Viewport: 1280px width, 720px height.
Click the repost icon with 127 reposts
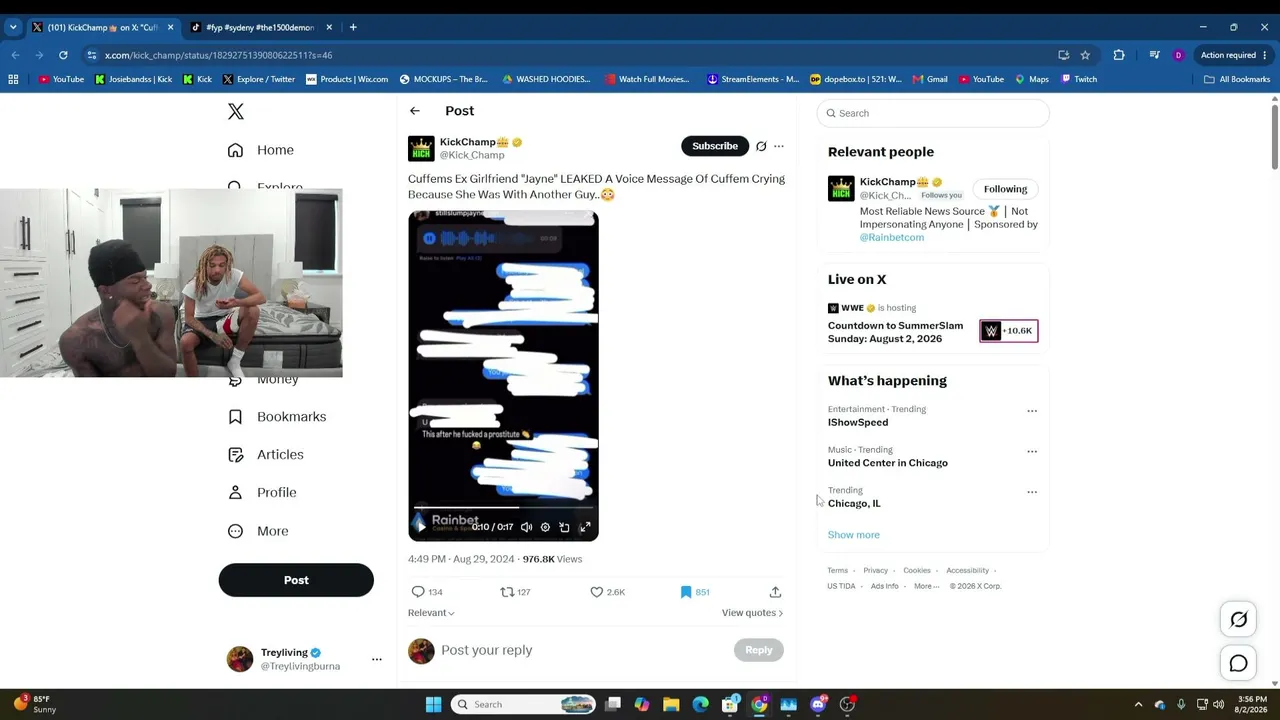coord(515,592)
